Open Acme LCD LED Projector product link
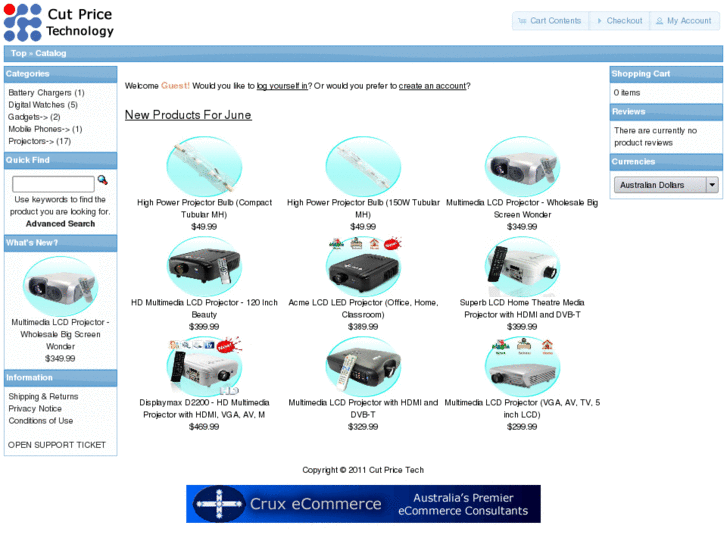Screen dimensions: 727x545 pyautogui.click(x=363, y=308)
